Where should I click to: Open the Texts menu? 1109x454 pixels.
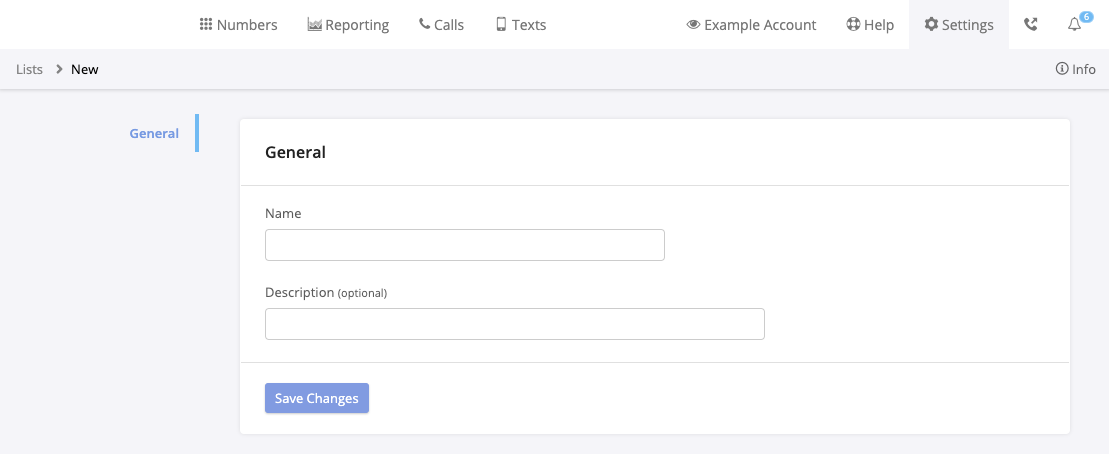pyautogui.click(x=521, y=25)
